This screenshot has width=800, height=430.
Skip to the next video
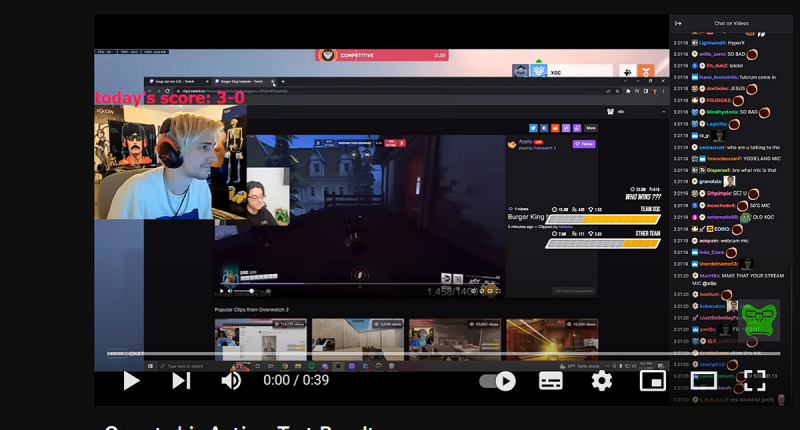click(181, 381)
